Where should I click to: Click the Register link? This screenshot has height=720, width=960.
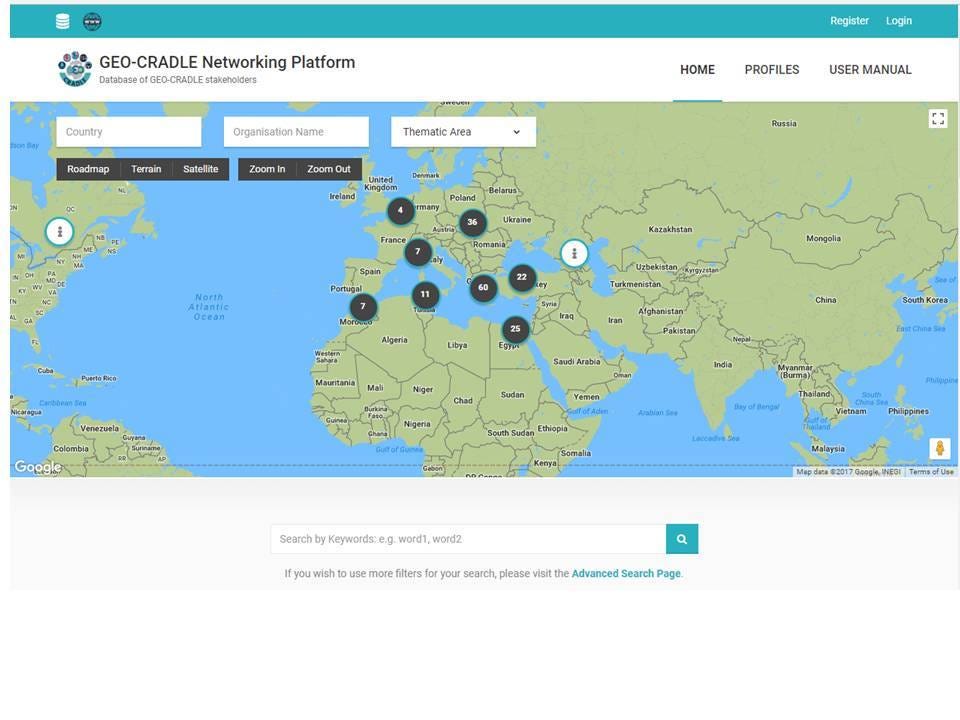click(849, 21)
